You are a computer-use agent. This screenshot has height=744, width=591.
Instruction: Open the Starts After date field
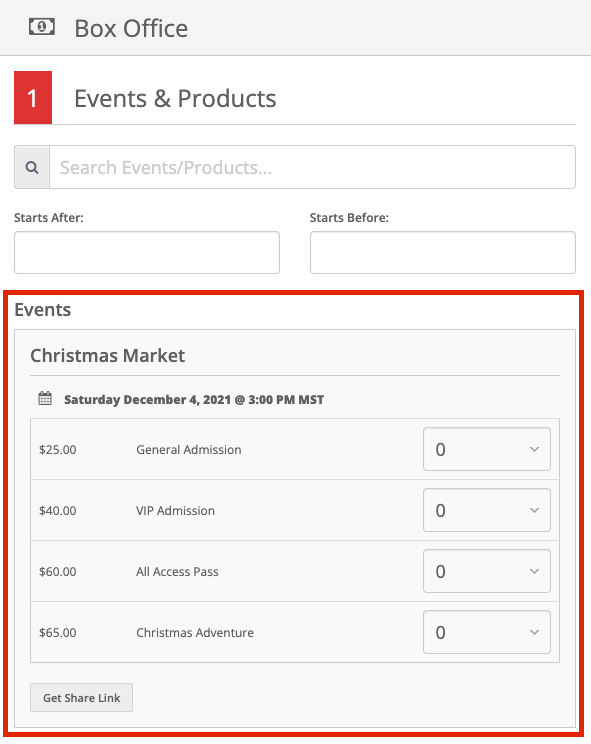pos(147,252)
